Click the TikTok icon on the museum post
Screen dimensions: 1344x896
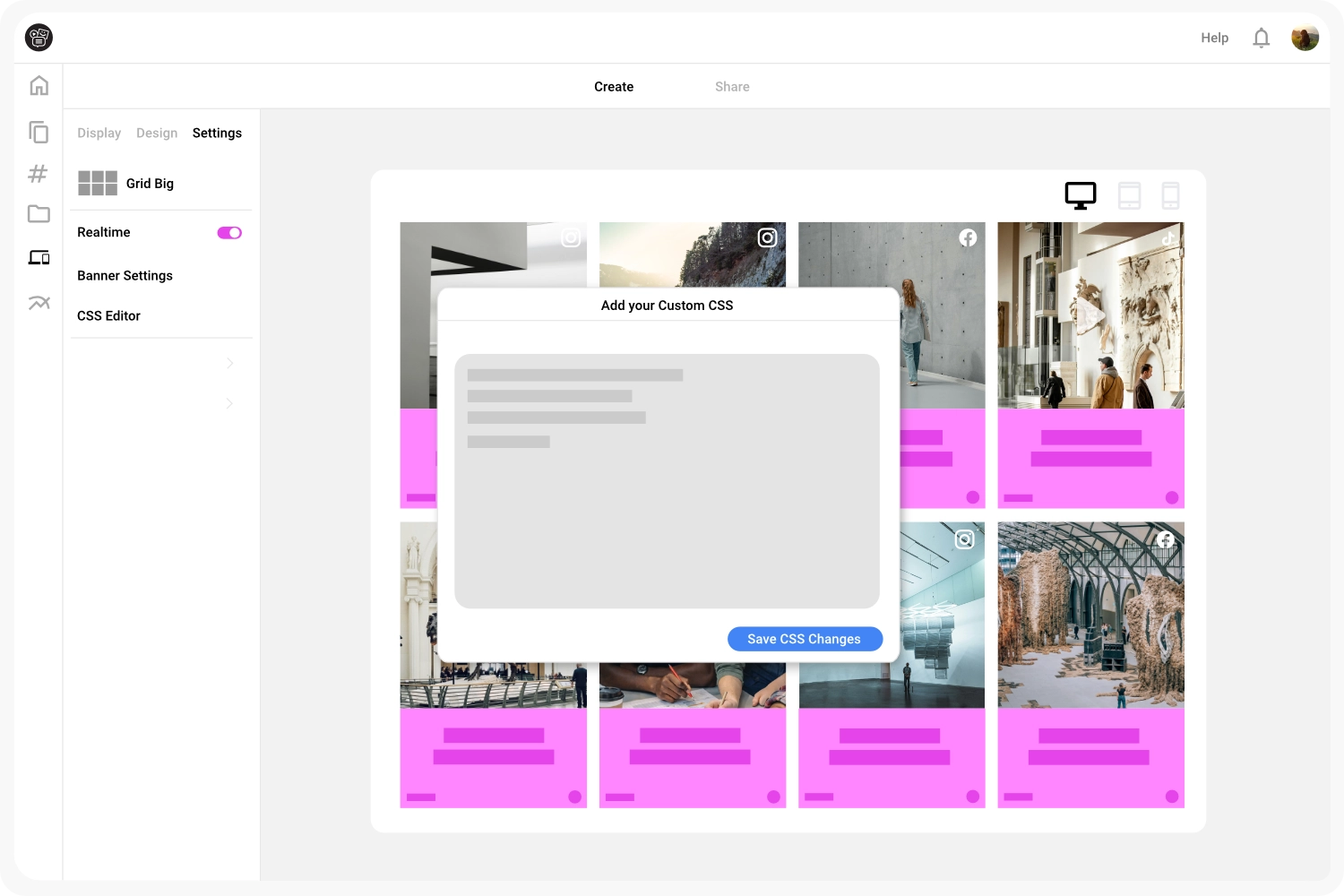tap(1167, 237)
